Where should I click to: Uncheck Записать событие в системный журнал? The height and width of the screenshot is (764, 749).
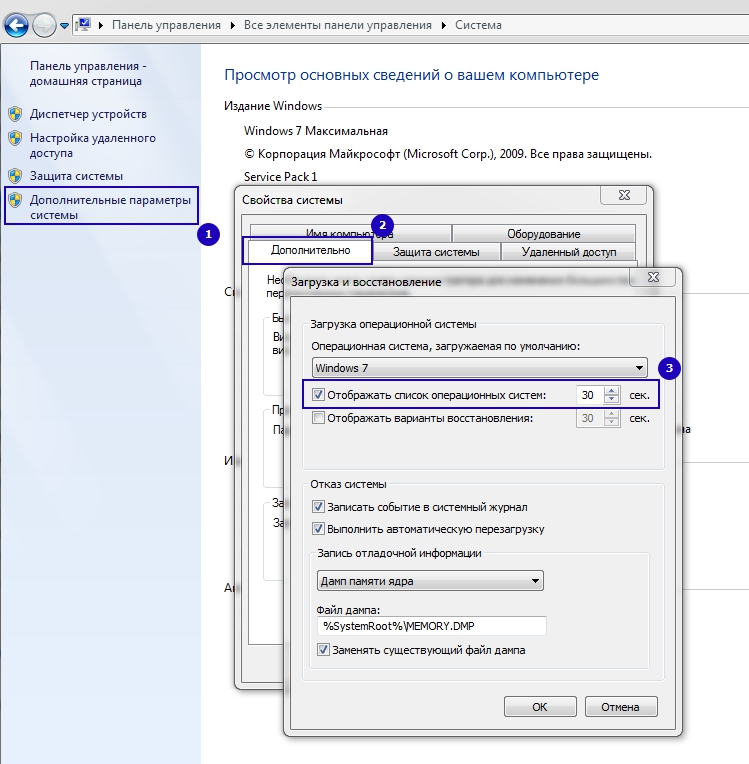319,507
